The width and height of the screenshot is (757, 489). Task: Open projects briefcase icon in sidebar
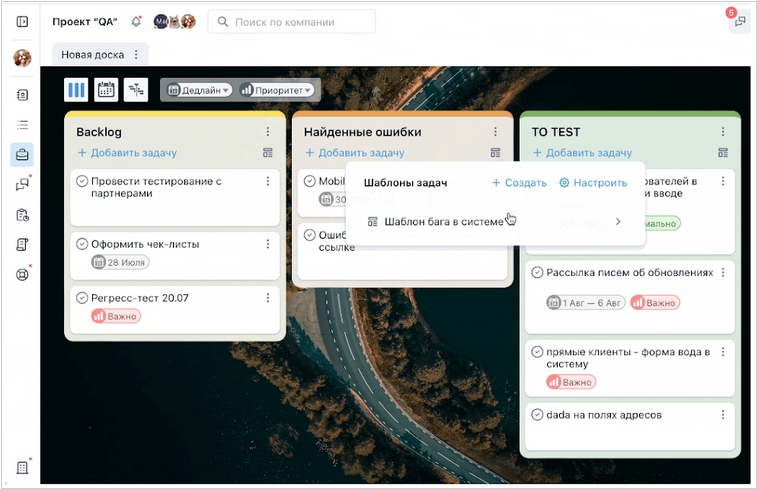point(22,155)
